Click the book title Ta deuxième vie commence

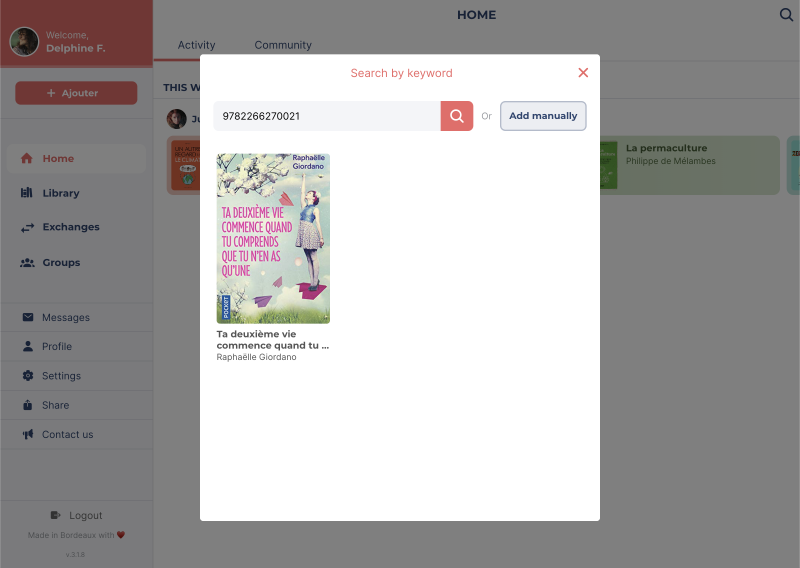pyautogui.click(x=272, y=339)
